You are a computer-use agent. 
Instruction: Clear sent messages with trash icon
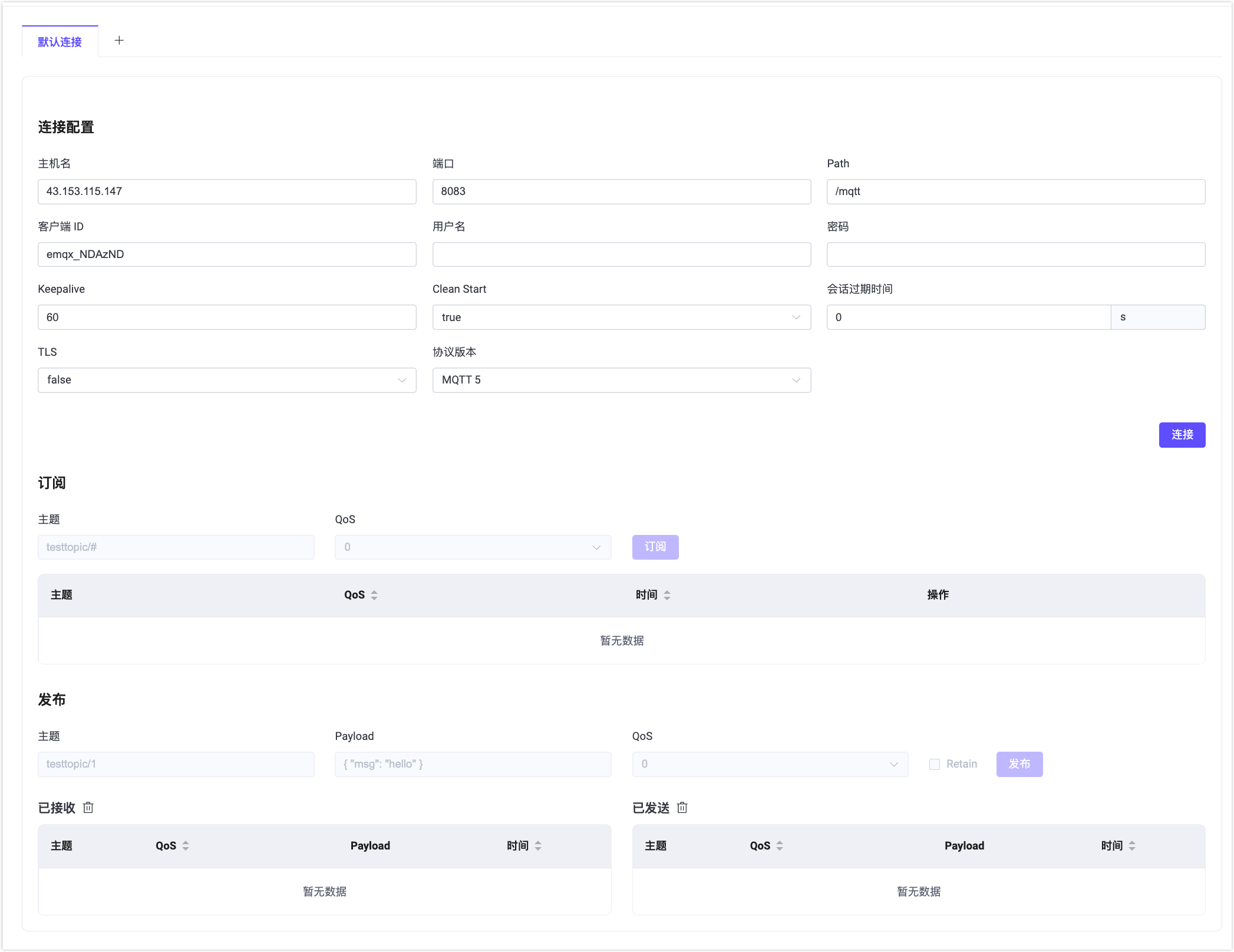coord(682,808)
